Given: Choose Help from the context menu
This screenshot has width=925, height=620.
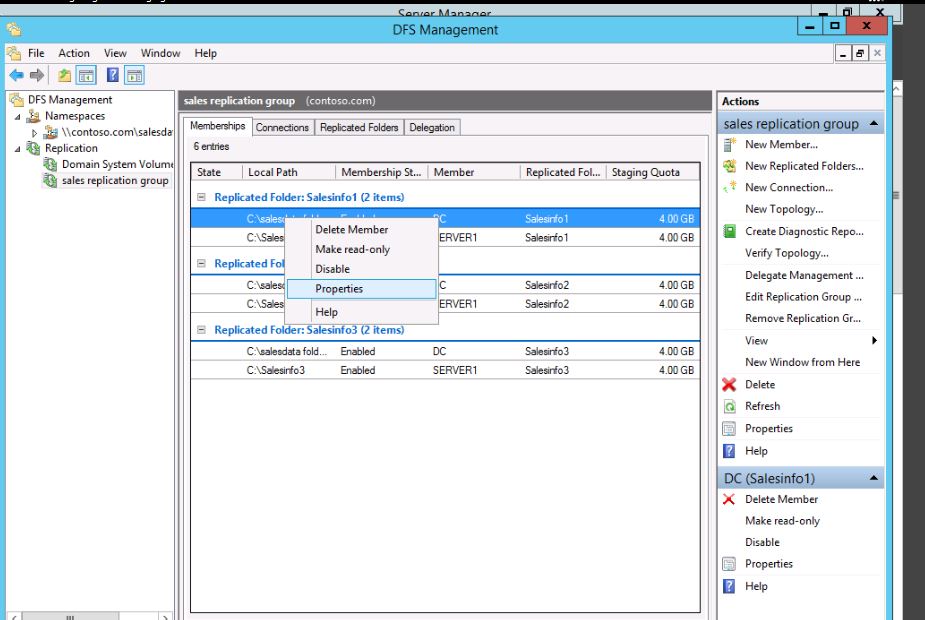Looking at the screenshot, I should [x=362, y=312].
